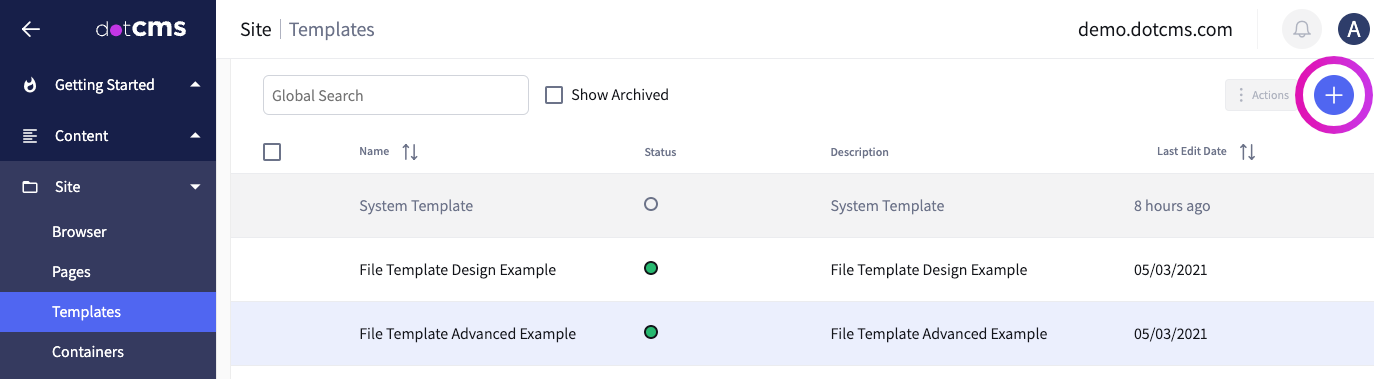The image size is (1374, 379).
Task: Open the notifications bell icon
Action: pyautogui.click(x=1301, y=30)
